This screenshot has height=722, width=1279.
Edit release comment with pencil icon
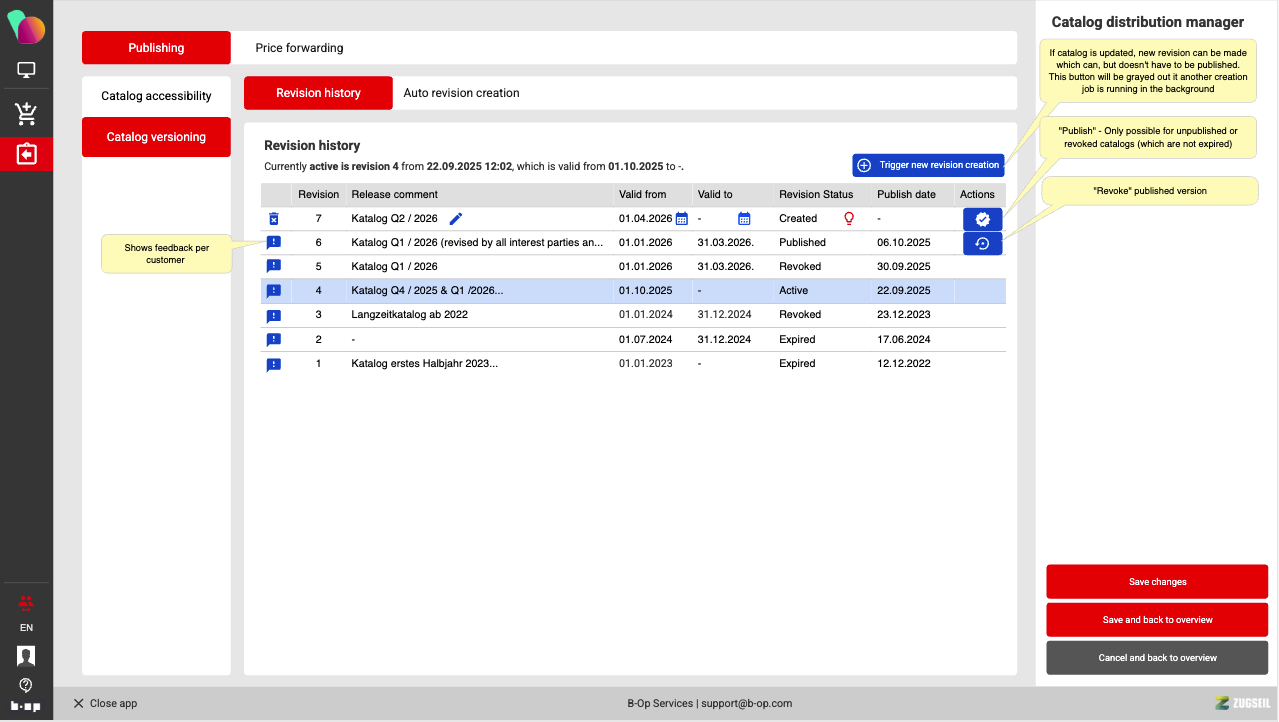click(456, 219)
